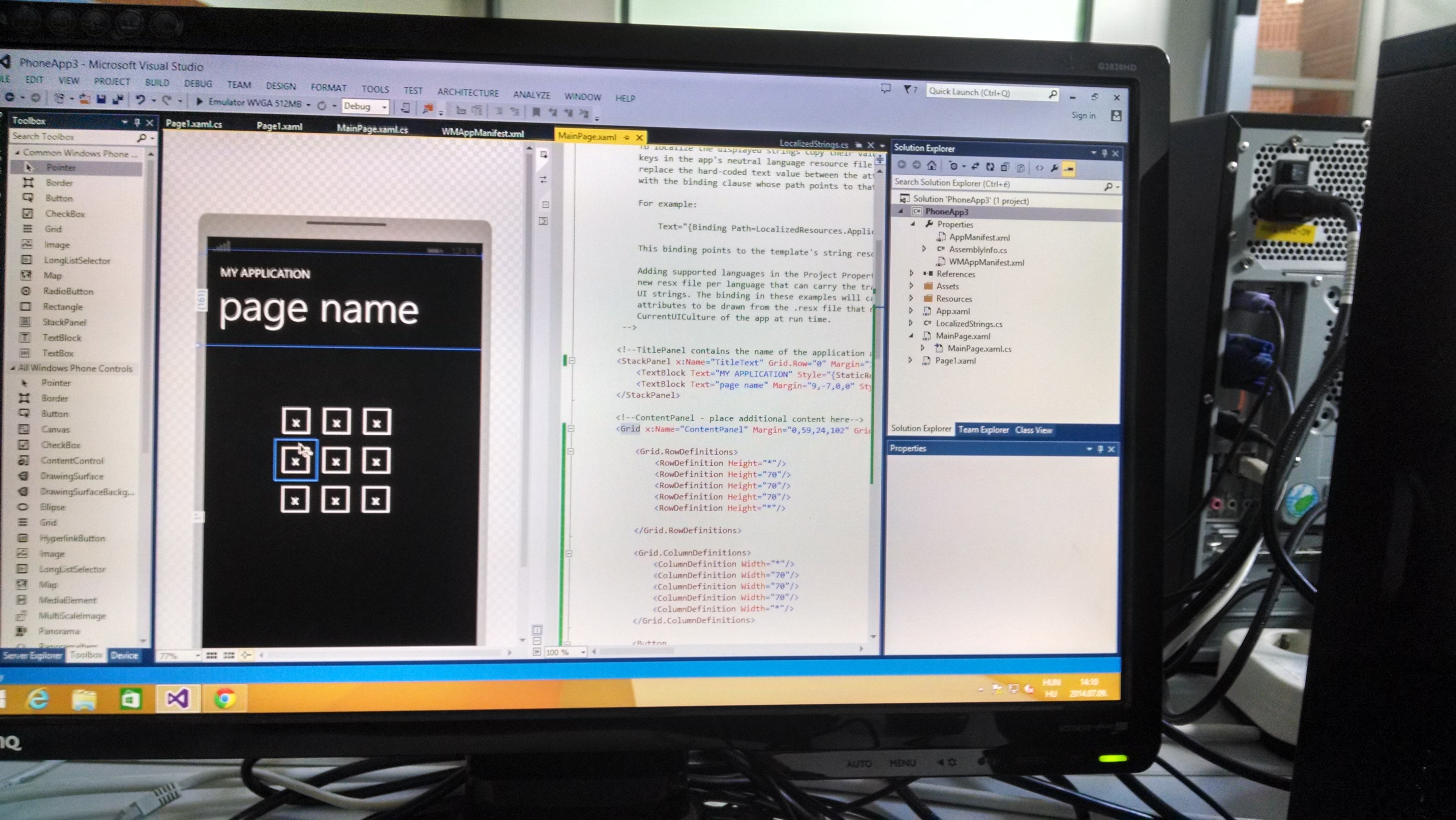Select the LocalizedStrings.cs file in tree
The width and height of the screenshot is (1456, 820).
point(969,323)
